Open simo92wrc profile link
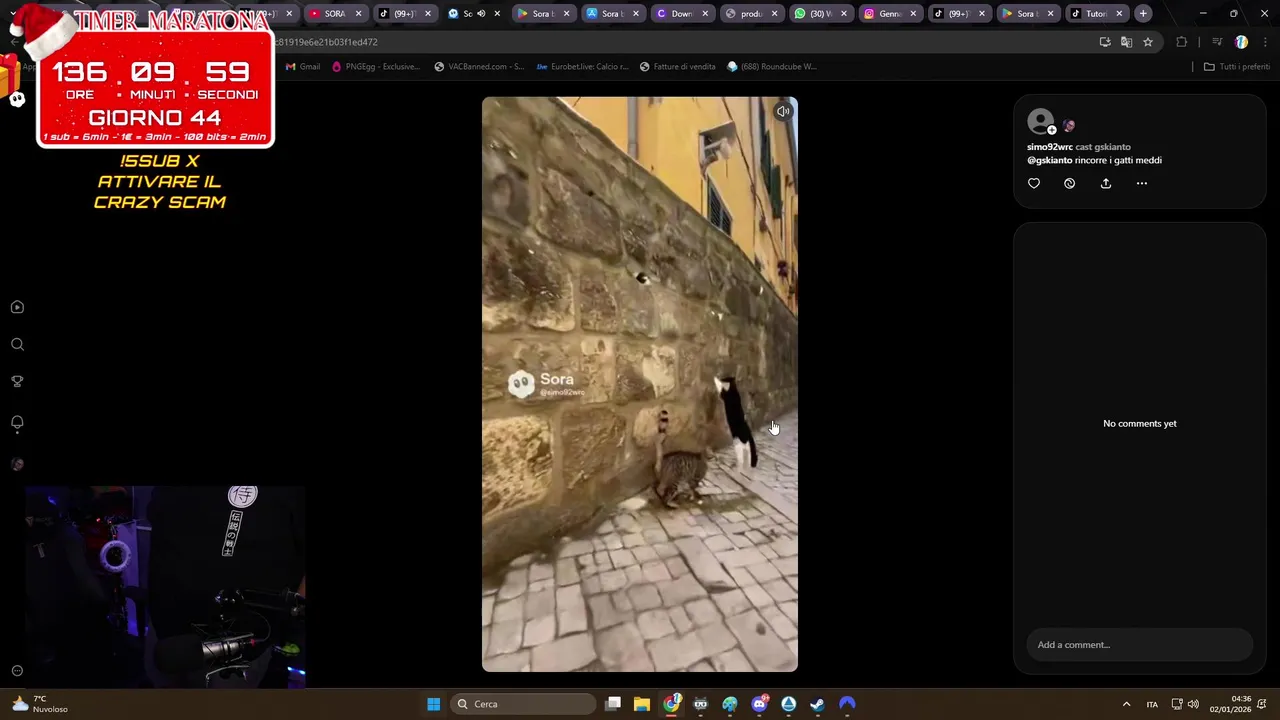The height and width of the screenshot is (720, 1280). 1049,147
